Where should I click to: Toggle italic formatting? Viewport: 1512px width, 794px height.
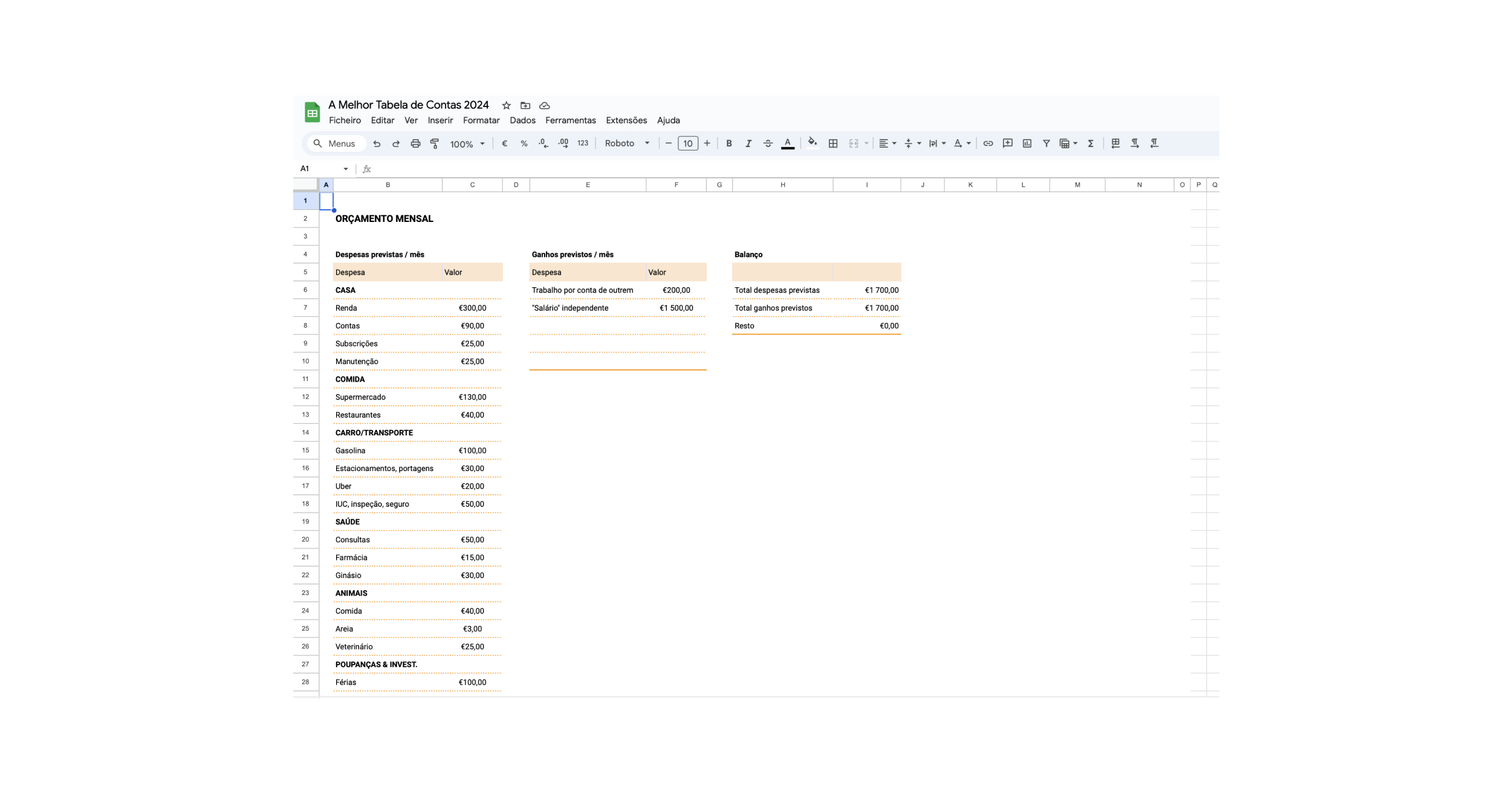coord(748,143)
